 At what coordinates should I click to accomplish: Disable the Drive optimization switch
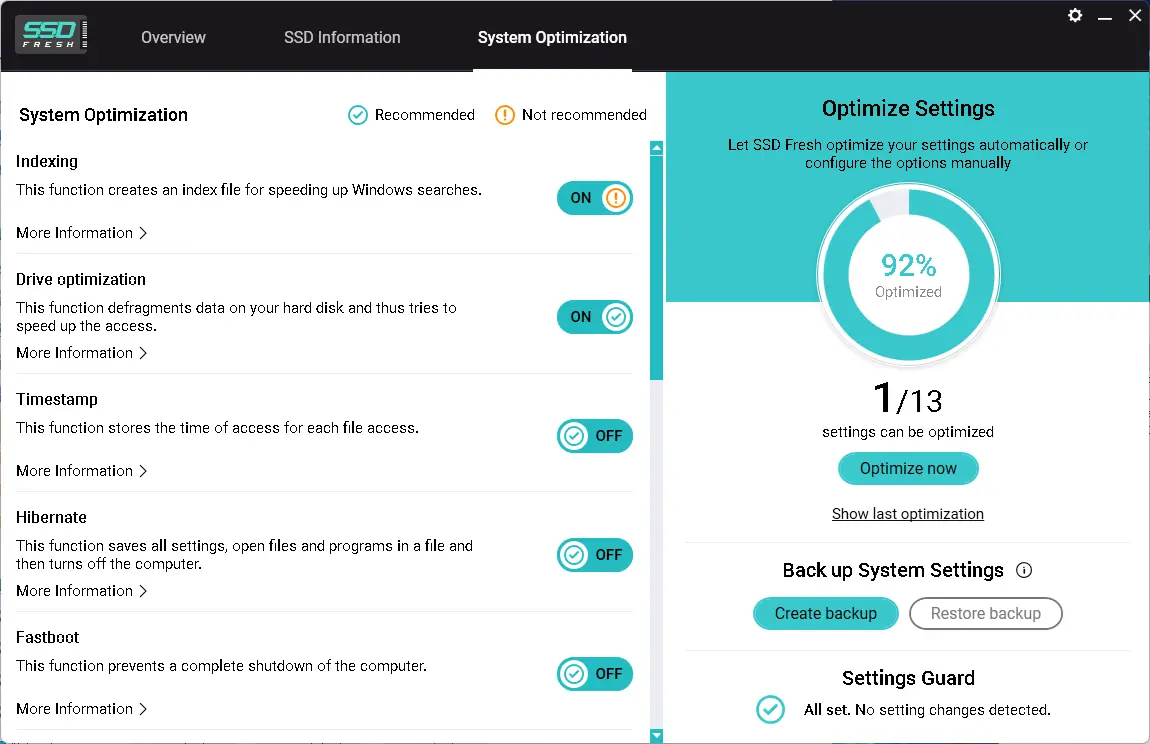595,317
